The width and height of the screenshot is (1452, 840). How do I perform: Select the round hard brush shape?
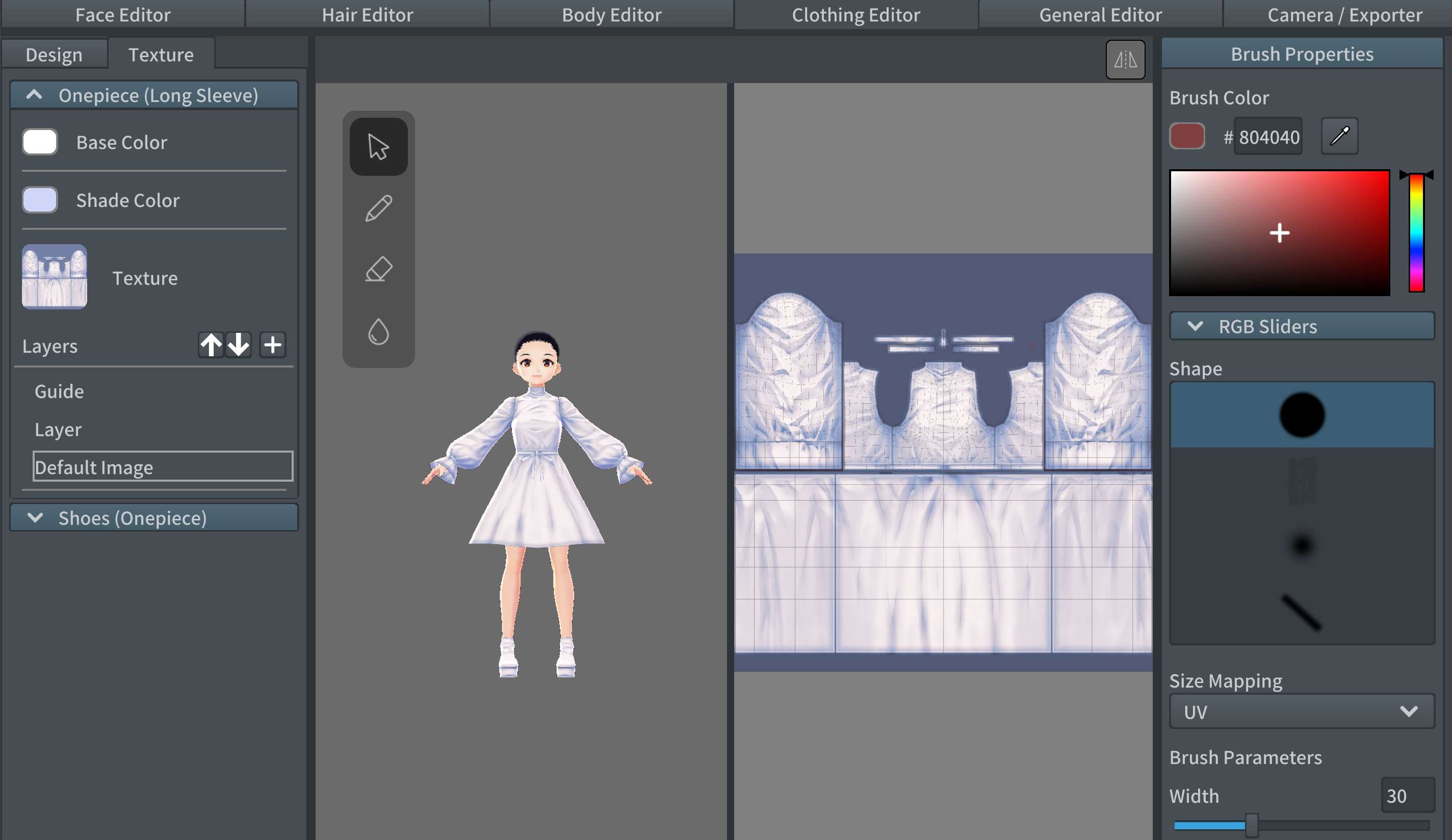coord(1302,415)
